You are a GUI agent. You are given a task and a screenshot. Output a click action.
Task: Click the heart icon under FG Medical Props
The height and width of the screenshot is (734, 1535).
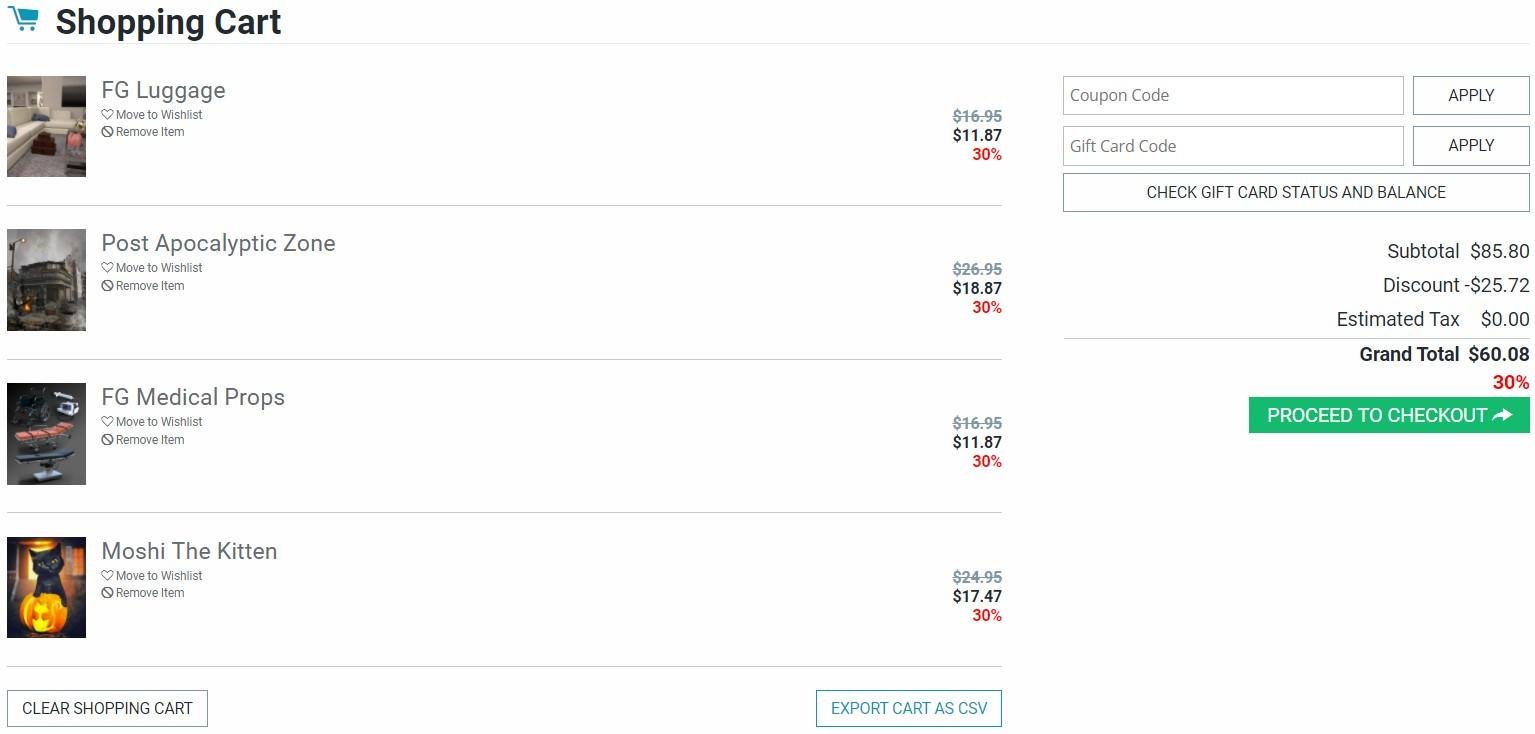(107, 422)
